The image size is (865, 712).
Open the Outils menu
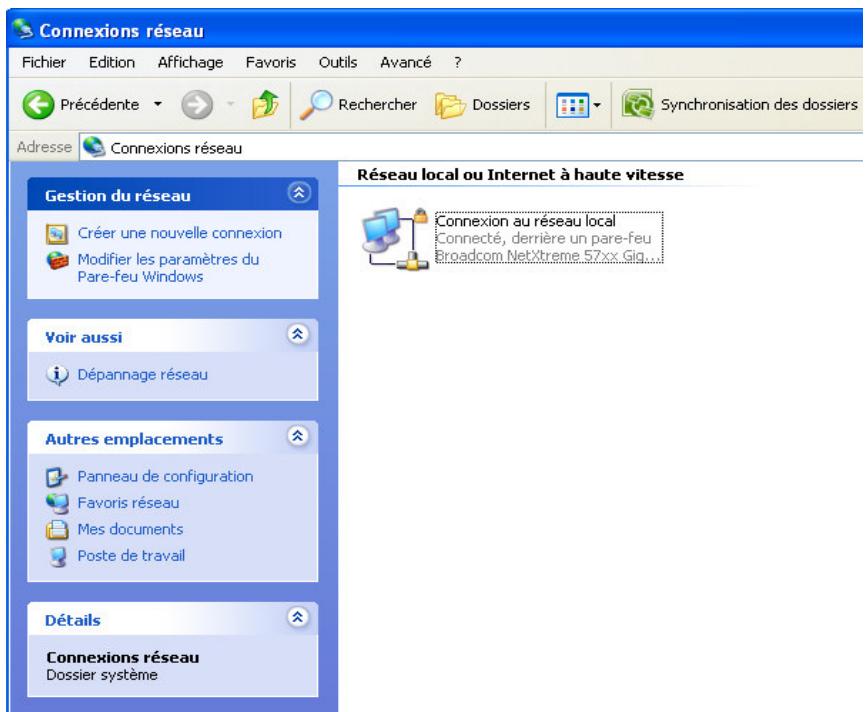338,62
